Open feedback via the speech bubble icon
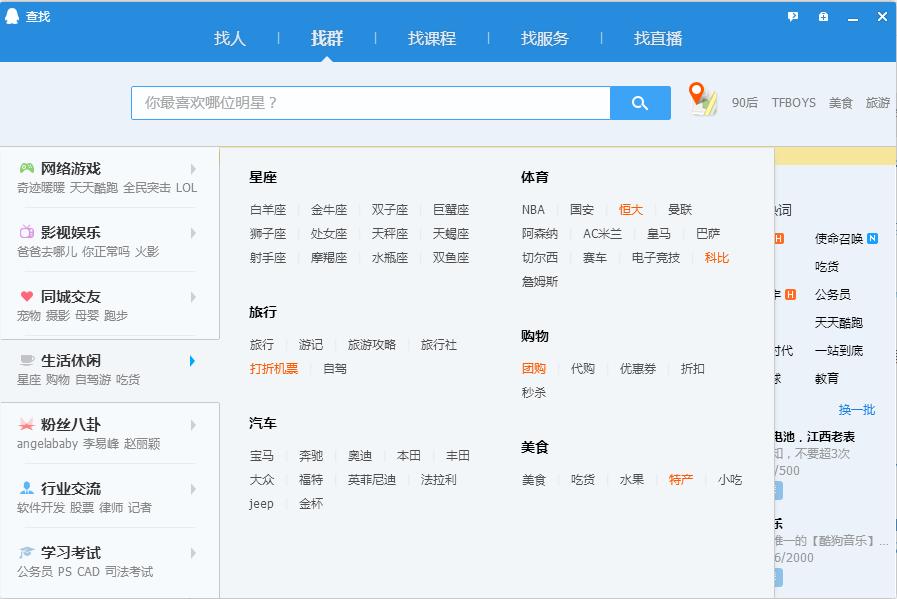 (x=791, y=16)
